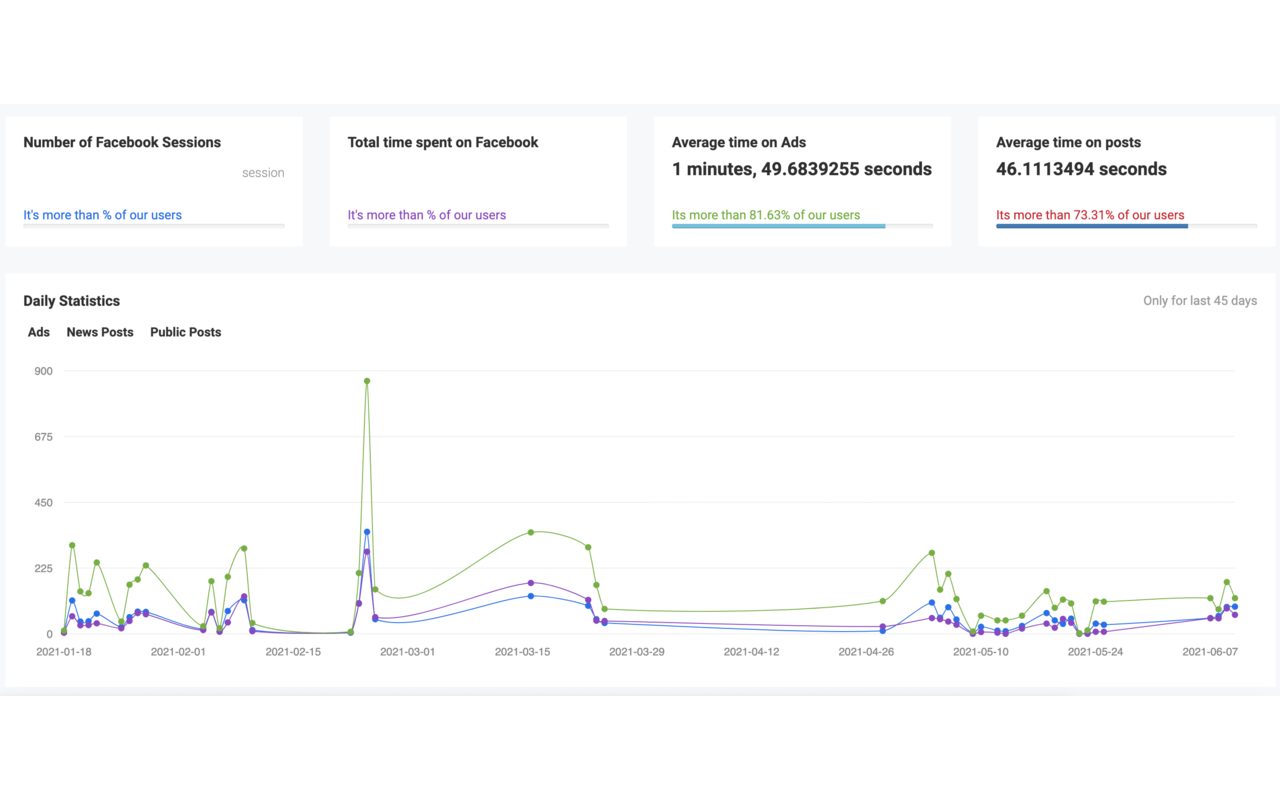Click the Number of Facebook Sessions title
Screen dimensions: 1280x800
point(122,143)
